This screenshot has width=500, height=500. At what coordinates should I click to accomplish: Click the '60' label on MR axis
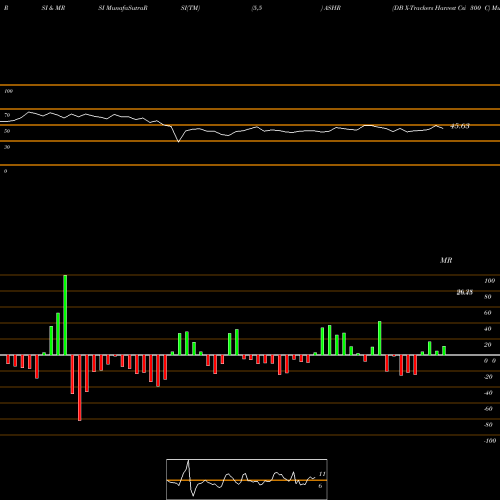[488, 313]
